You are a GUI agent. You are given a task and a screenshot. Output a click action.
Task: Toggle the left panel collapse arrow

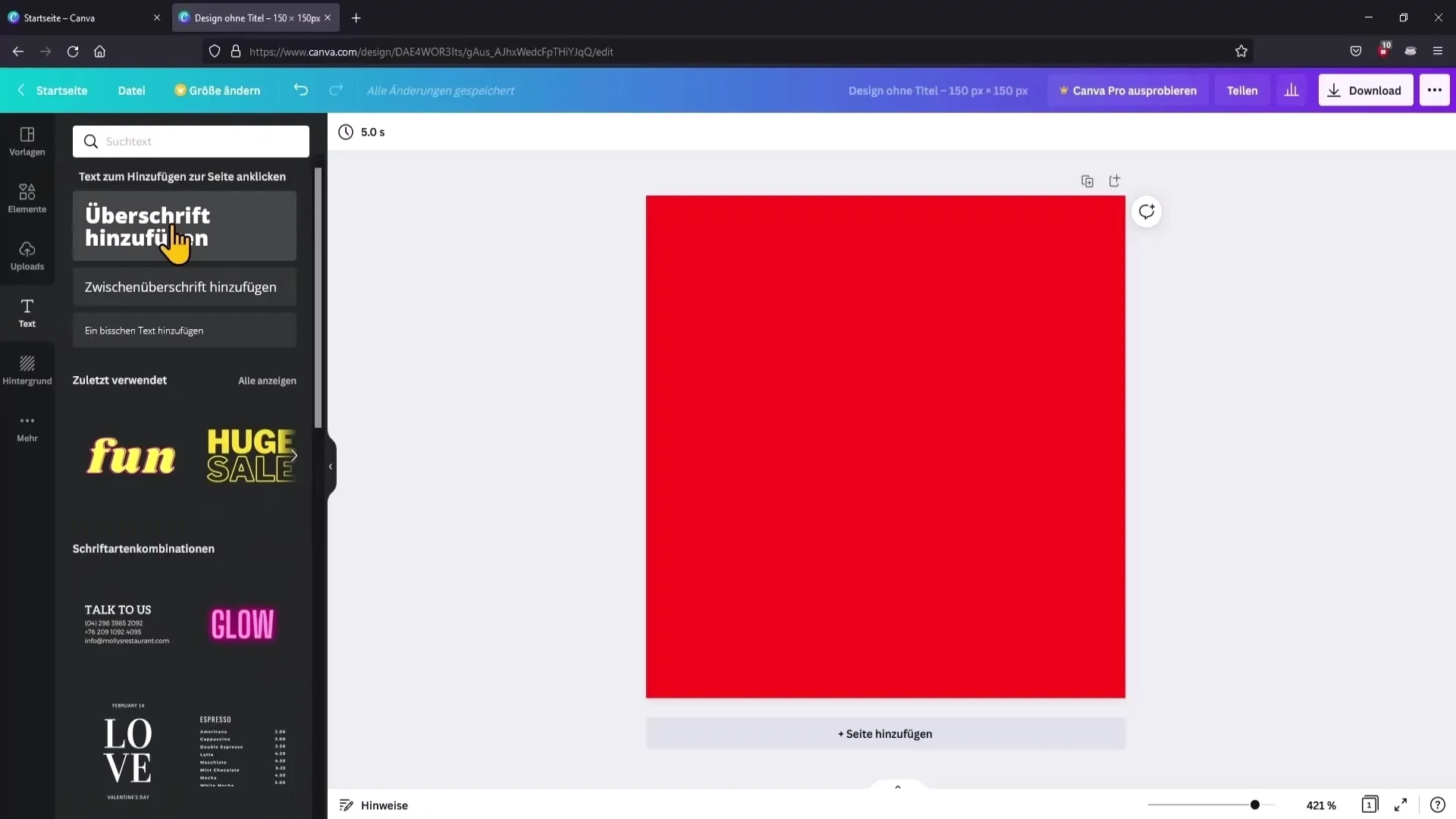click(x=329, y=464)
